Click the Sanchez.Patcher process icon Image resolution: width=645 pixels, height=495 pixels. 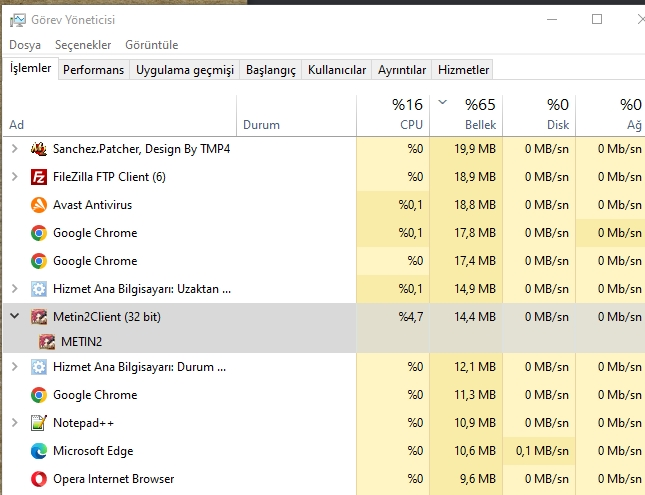coord(39,149)
